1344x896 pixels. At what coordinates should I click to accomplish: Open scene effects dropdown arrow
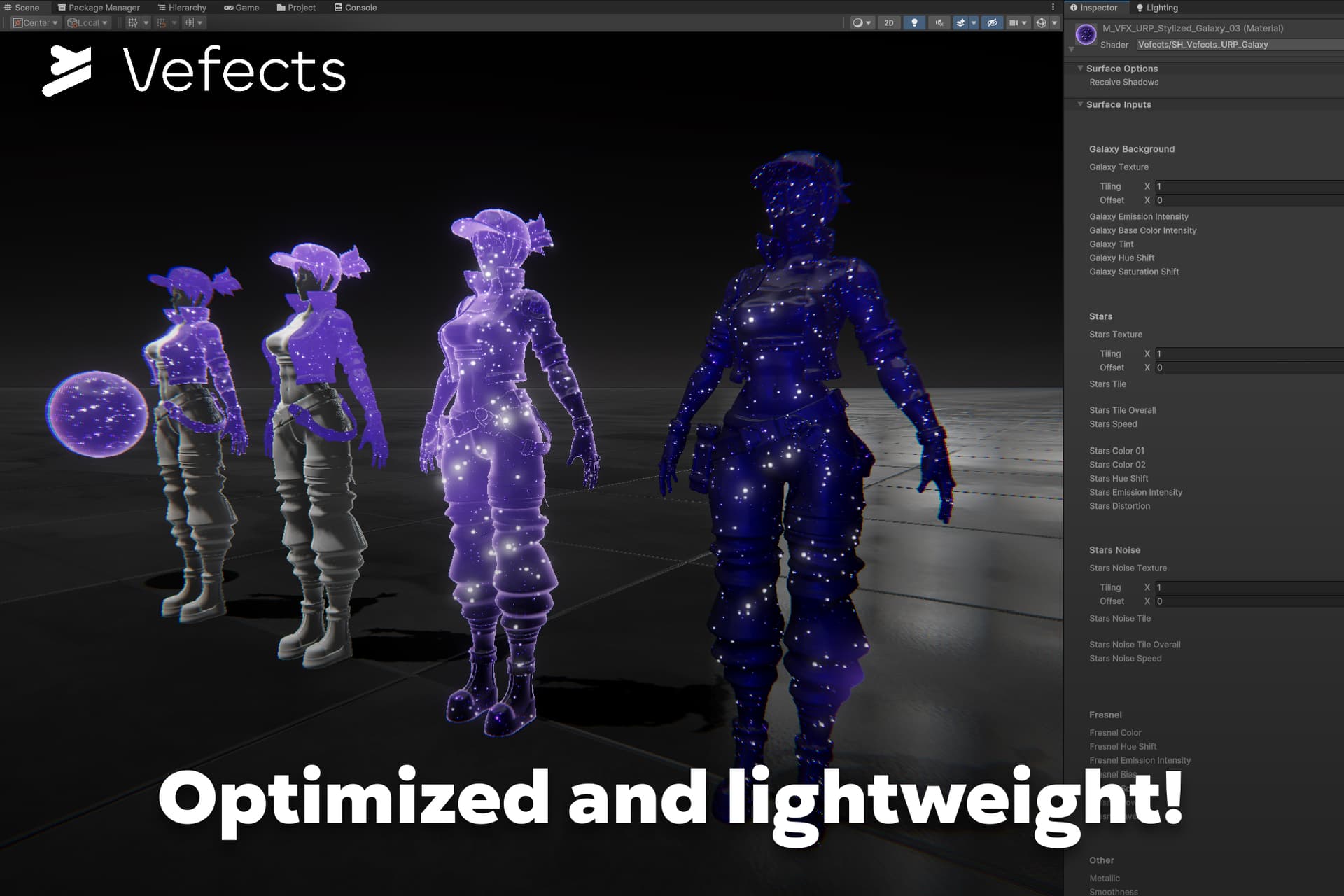pos(974,23)
